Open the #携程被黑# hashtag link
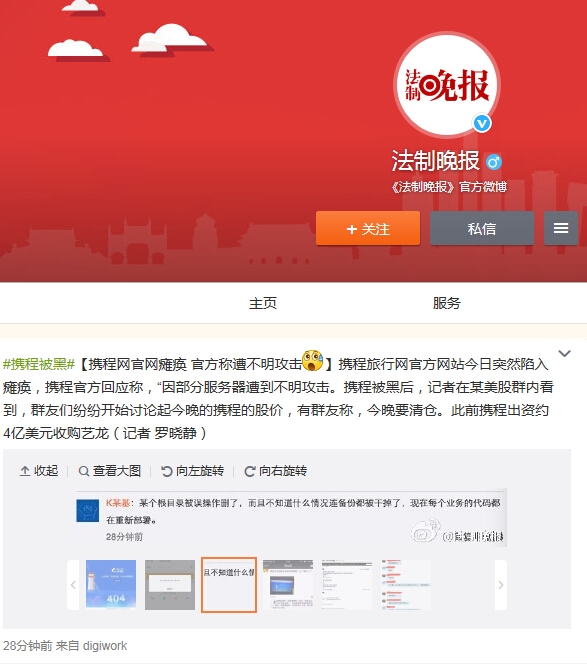The image size is (587, 667). coord(39,364)
